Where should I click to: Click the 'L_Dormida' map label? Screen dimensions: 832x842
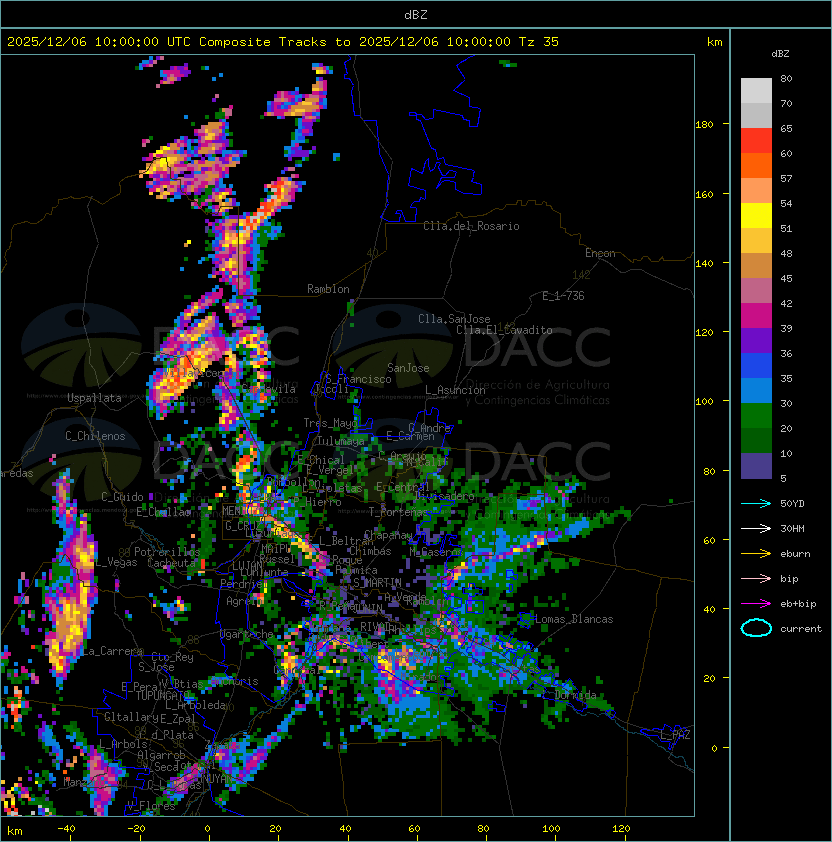(x=569, y=695)
